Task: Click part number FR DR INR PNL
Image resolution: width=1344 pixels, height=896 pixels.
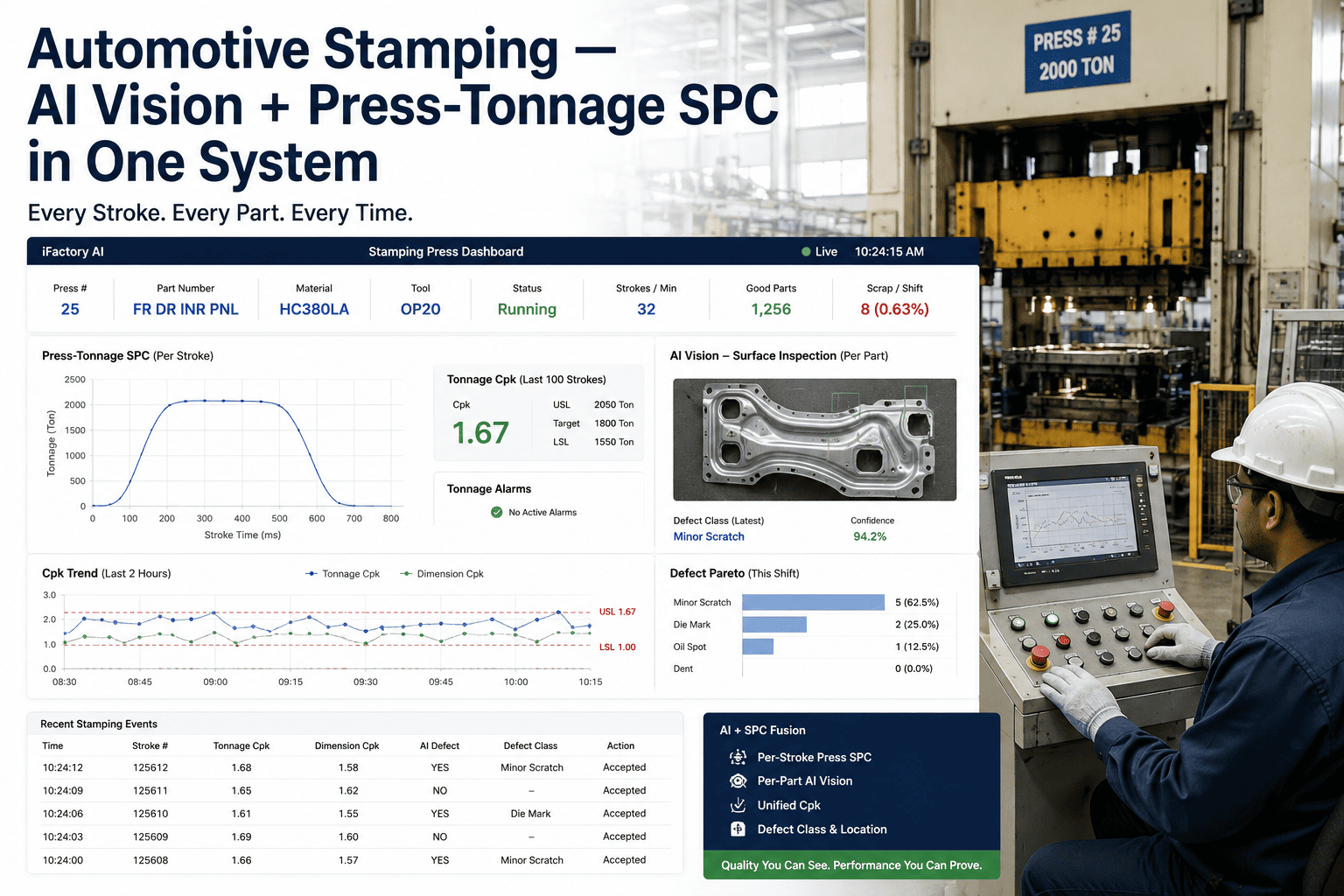Action: tap(185, 310)
